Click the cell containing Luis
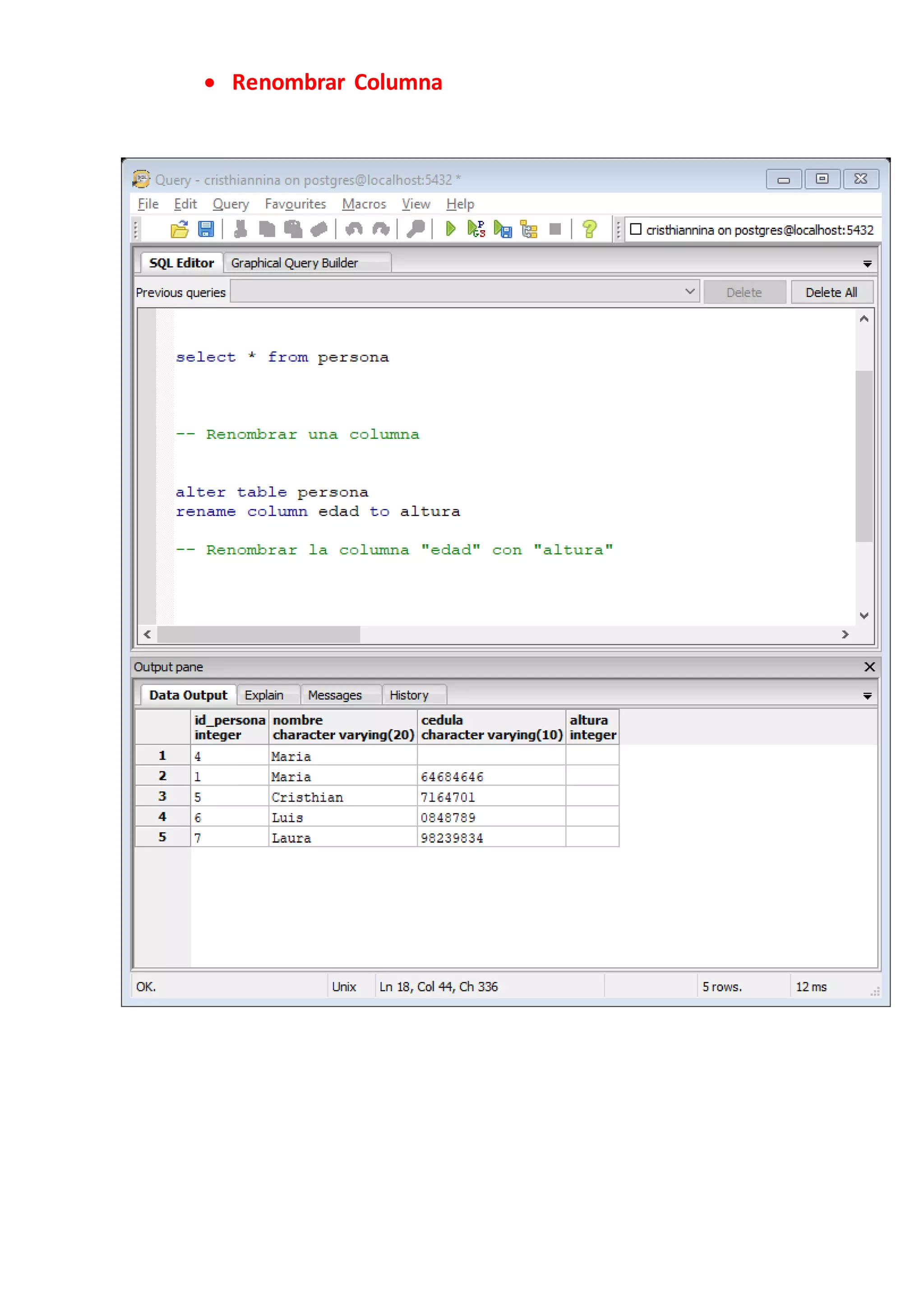This screenshot has height=1307, width=924. point(343,817)
